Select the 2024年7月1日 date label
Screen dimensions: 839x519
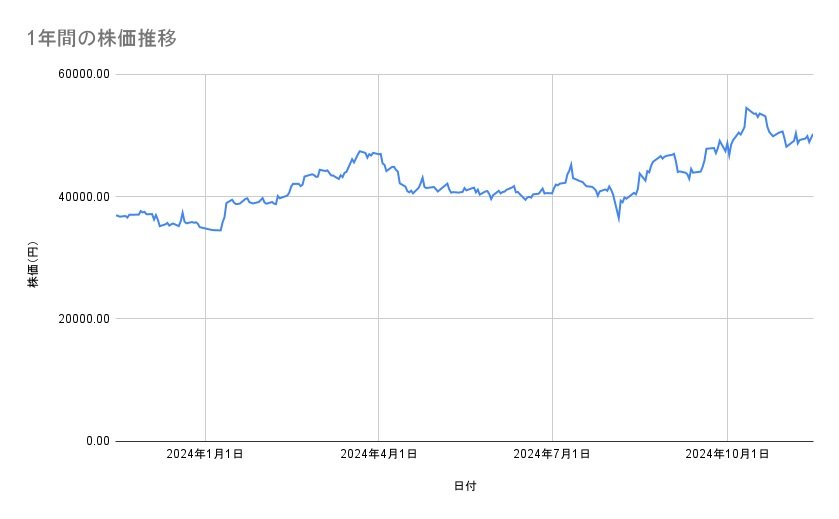coord(552,454)
